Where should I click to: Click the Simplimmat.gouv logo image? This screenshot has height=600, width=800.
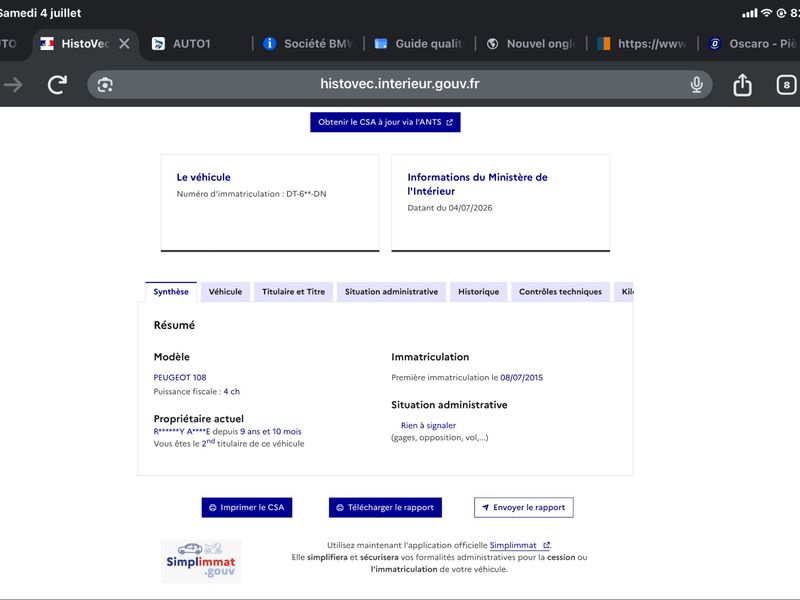(x=201, y=561)
